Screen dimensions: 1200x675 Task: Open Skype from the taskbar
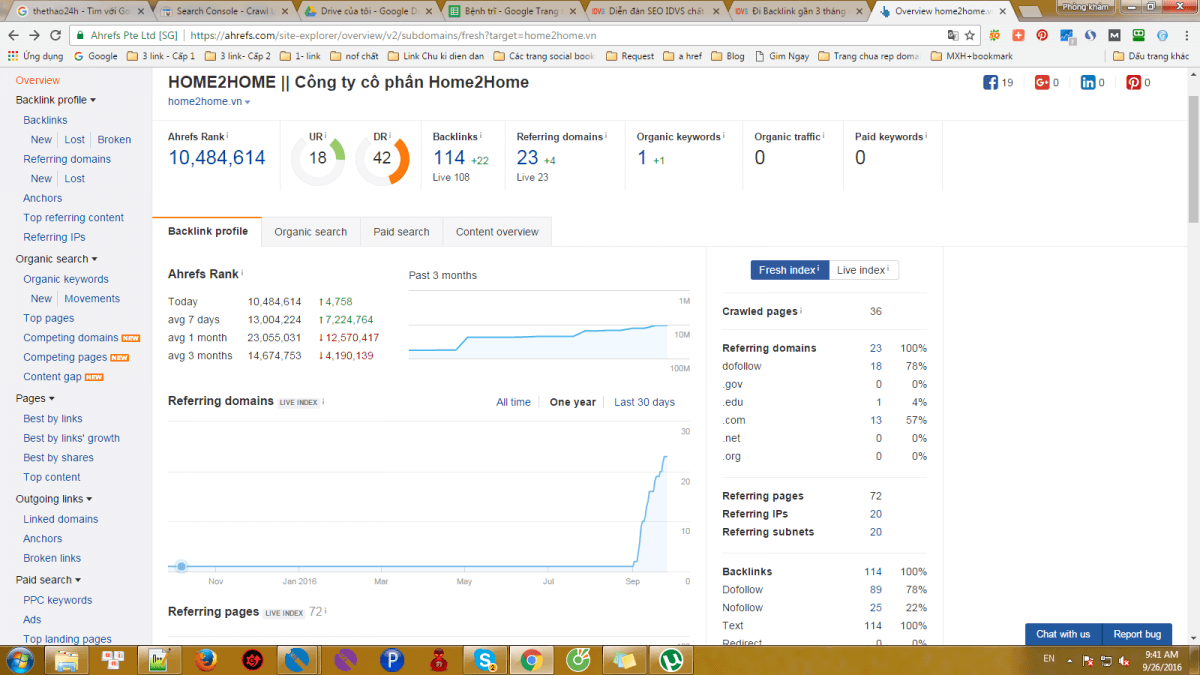486,660
